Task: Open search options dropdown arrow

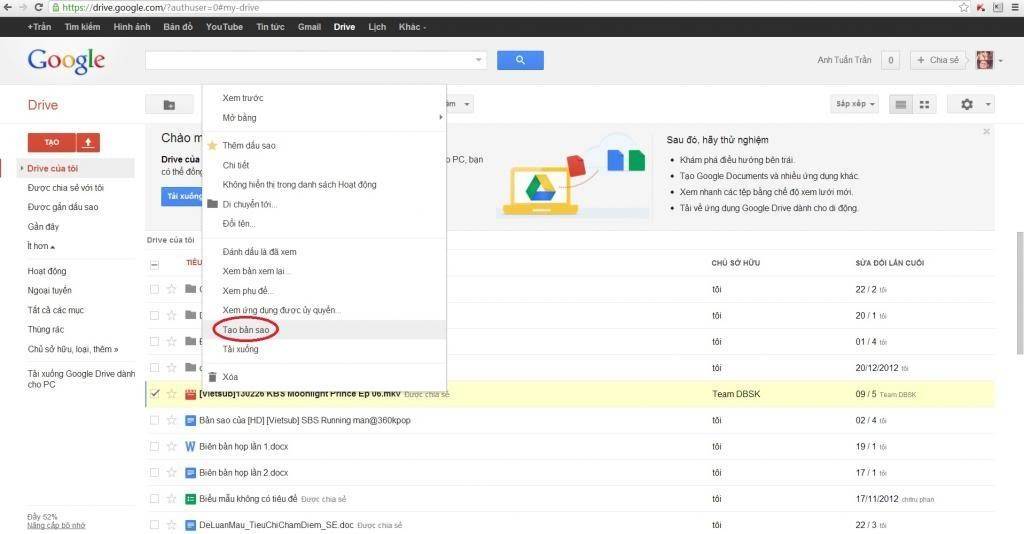Action: 479,60
